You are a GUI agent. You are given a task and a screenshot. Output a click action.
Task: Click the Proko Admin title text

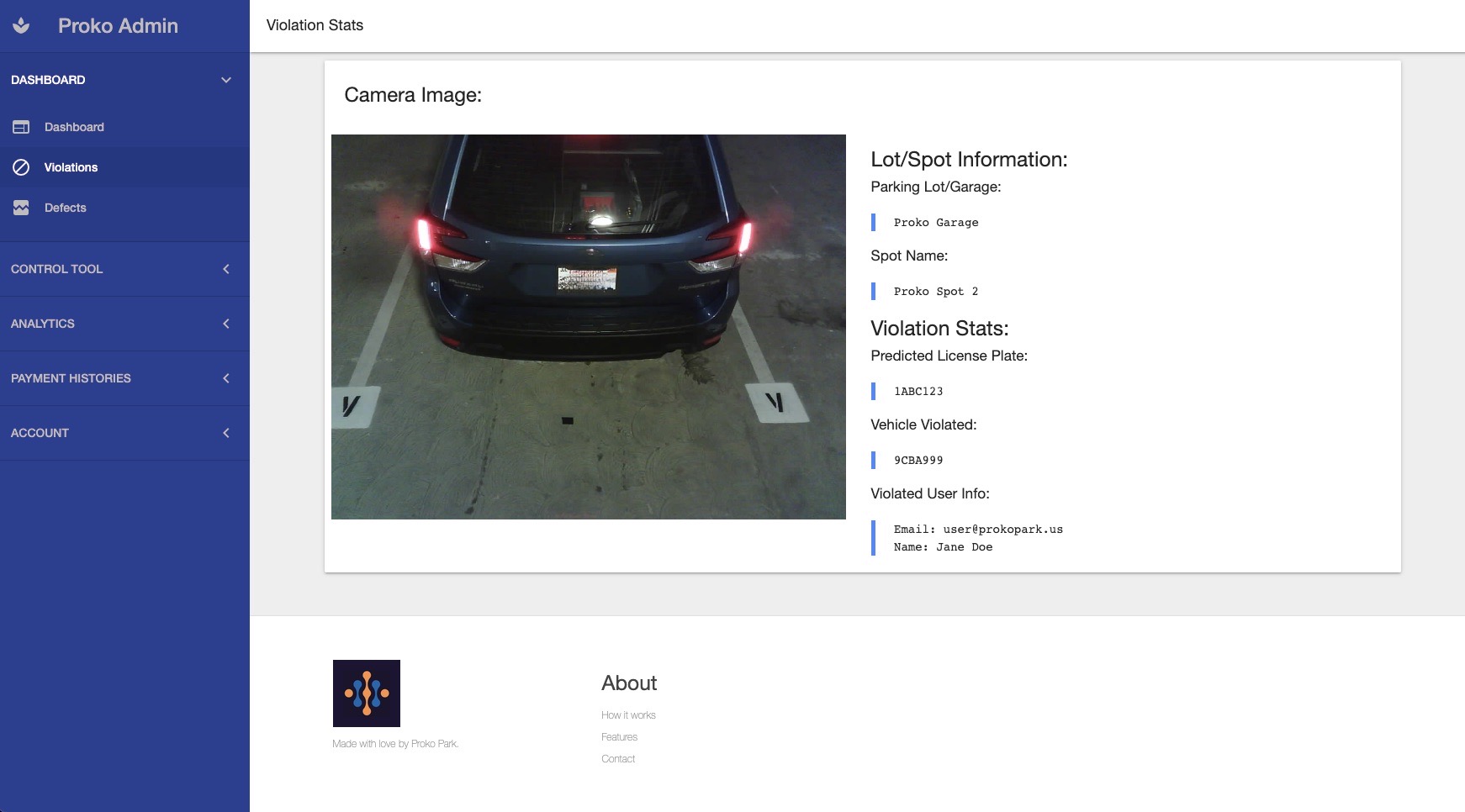click(x=118, y=26)
